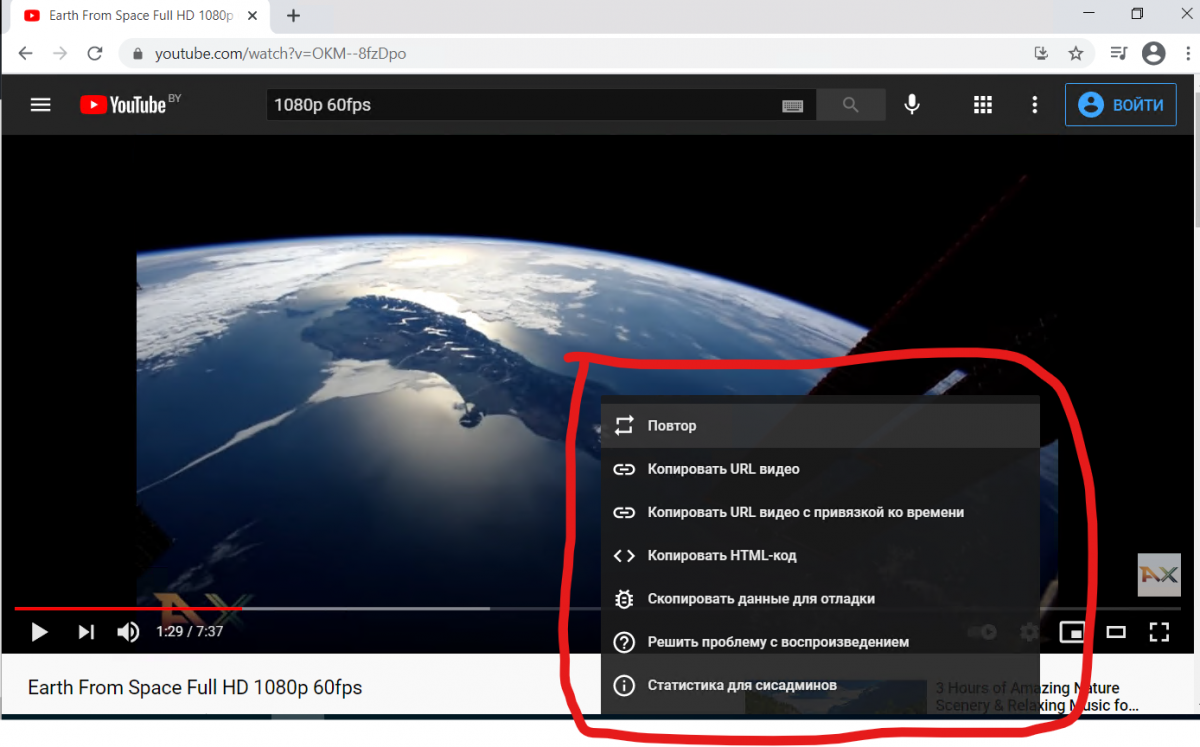The width and height of the screenshot is (1200, 747).
Task: Toggle the autoplay switch
Action: pos(983,632)
